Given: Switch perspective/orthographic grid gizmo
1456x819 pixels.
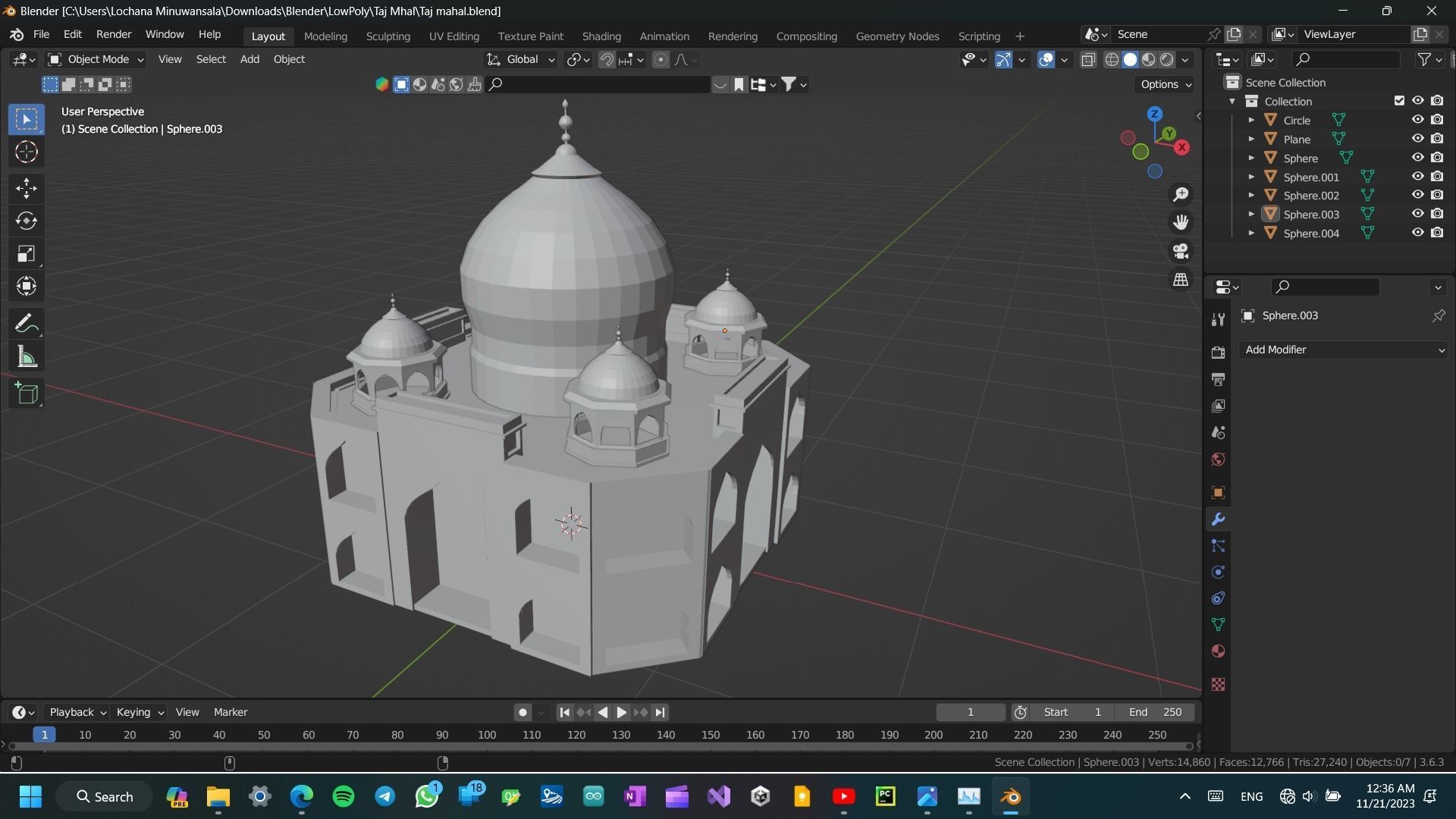Looking at the screenshot, I should (1181, 280).
